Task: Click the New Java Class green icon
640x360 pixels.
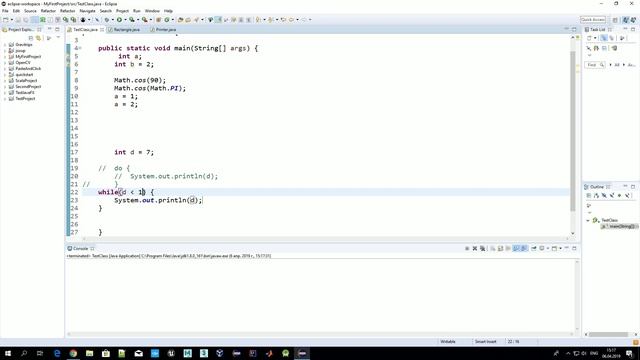Action: pos(167,20)
